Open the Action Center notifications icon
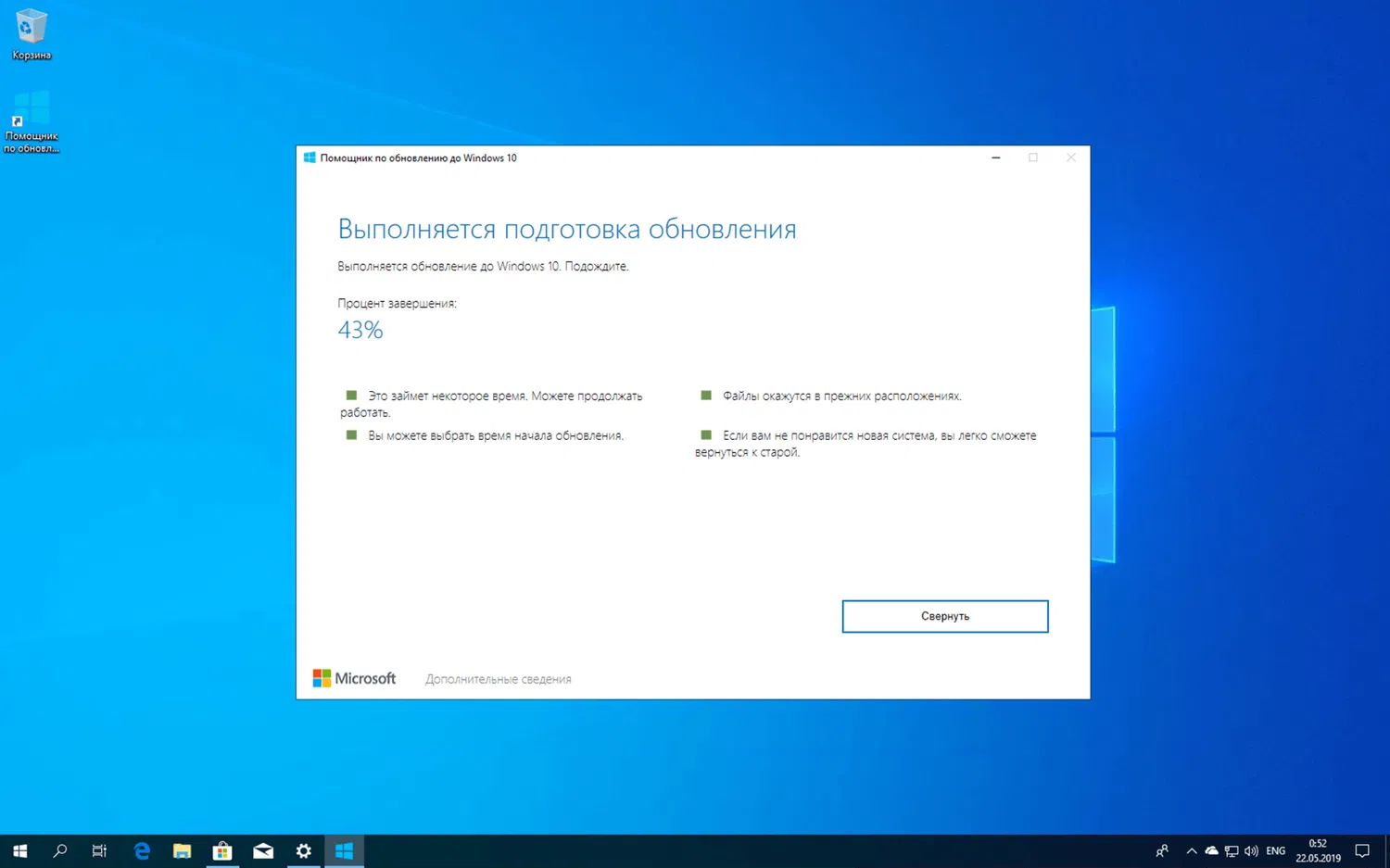This screenshot has width=1390, height=868. point(1362,850)
